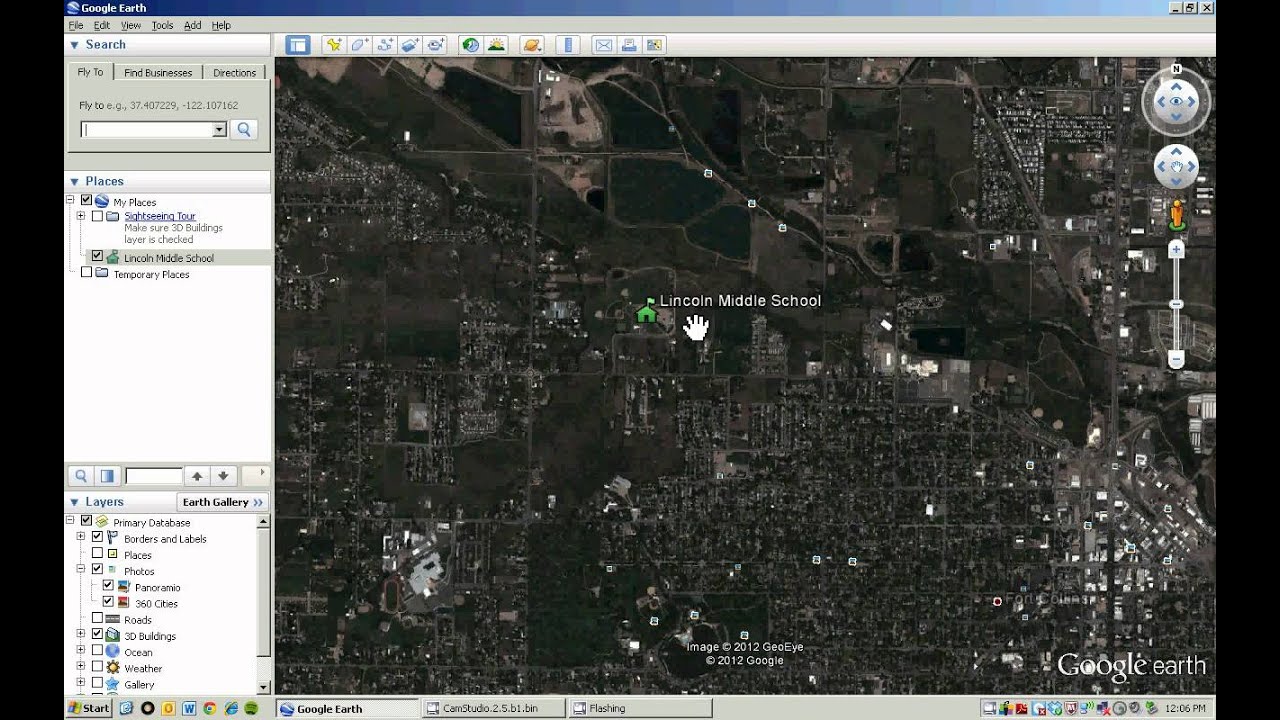
Task: Open the Earth Gallery button
Action: point(223,502)
